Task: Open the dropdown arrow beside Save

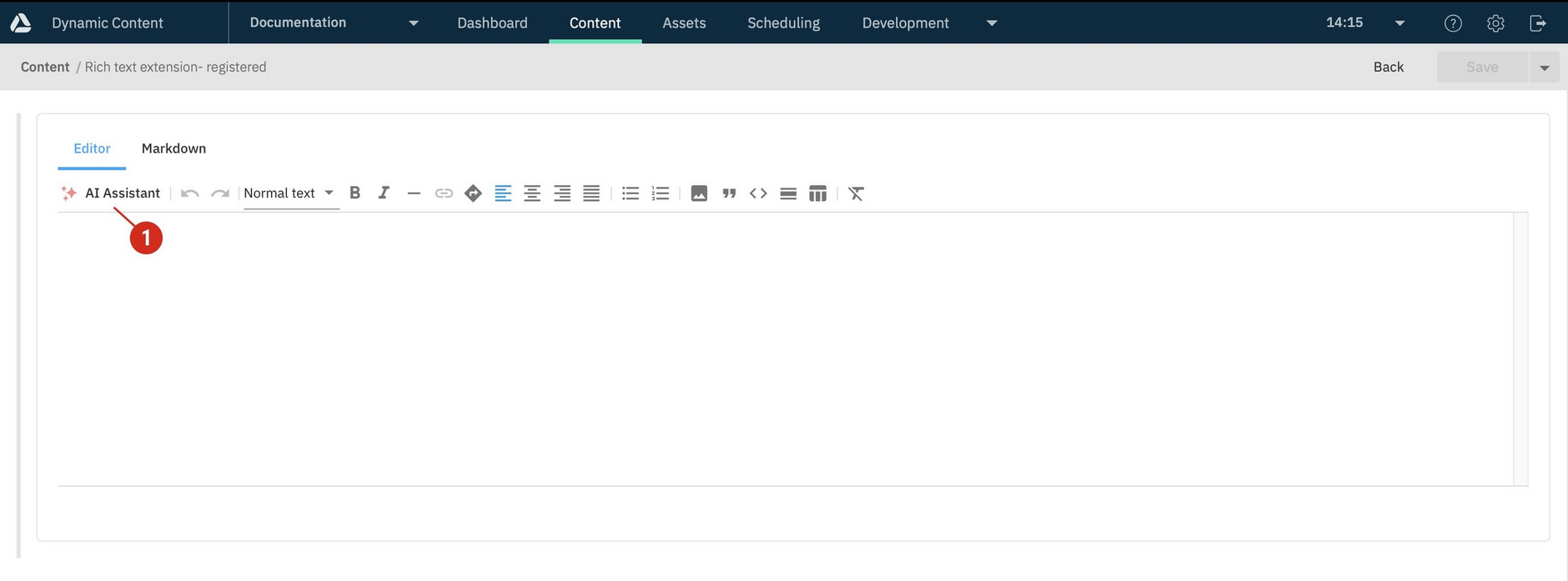Action: (1544, 68)
